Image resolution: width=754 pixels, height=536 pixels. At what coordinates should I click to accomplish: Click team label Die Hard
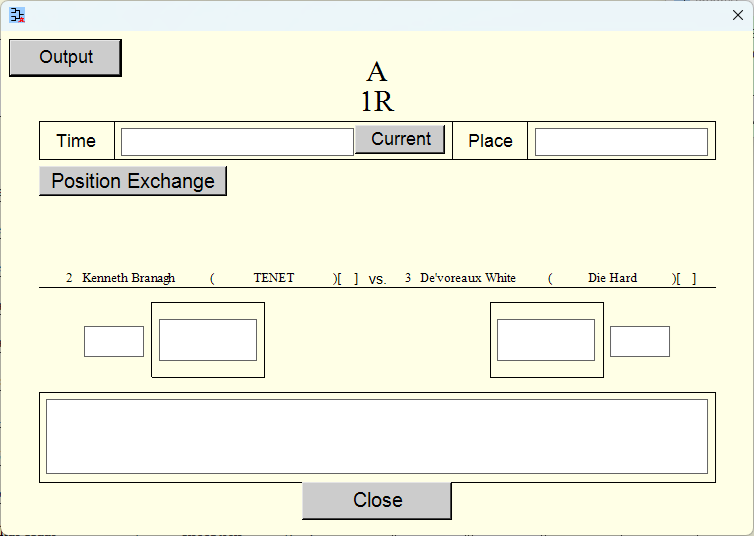click(x=612, y=278)
